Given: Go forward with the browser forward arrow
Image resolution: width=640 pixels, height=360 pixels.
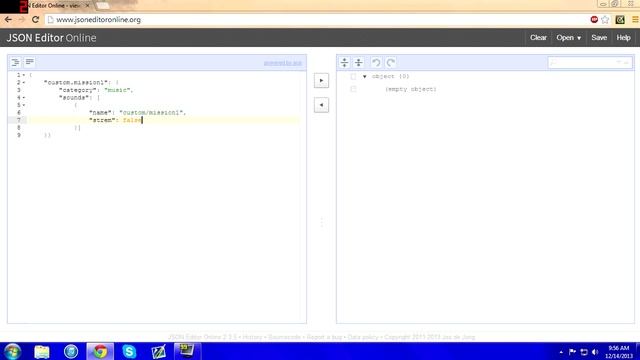Looking at the screenshot, I should click(x=22, y=20).
